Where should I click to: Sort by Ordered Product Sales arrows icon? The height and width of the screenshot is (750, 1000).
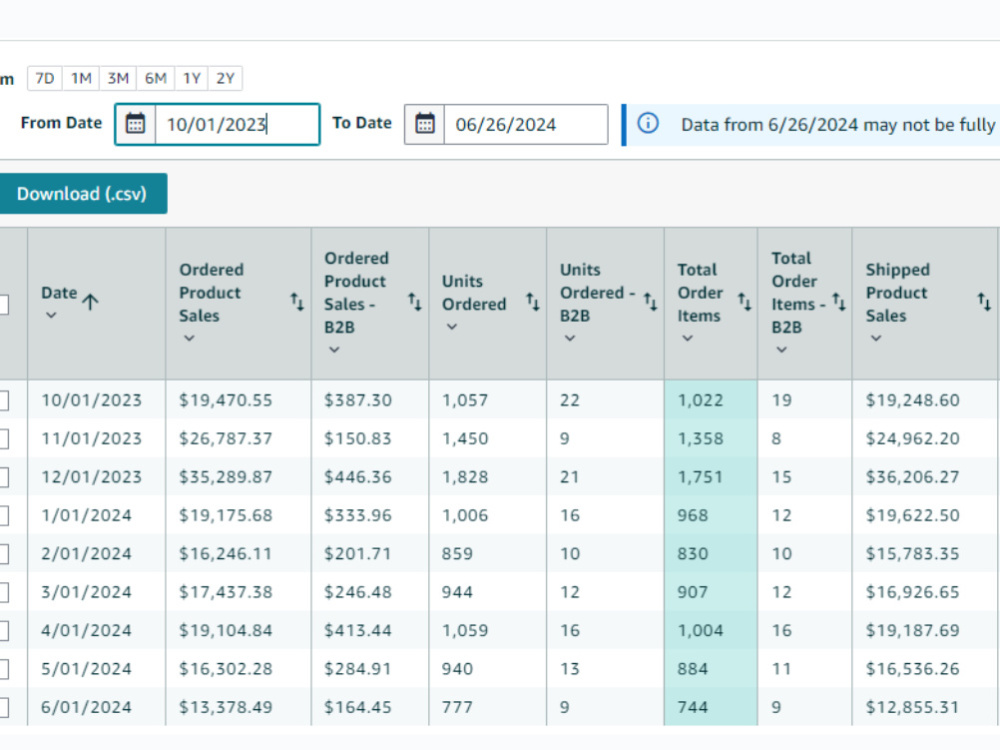click(297, 302)
